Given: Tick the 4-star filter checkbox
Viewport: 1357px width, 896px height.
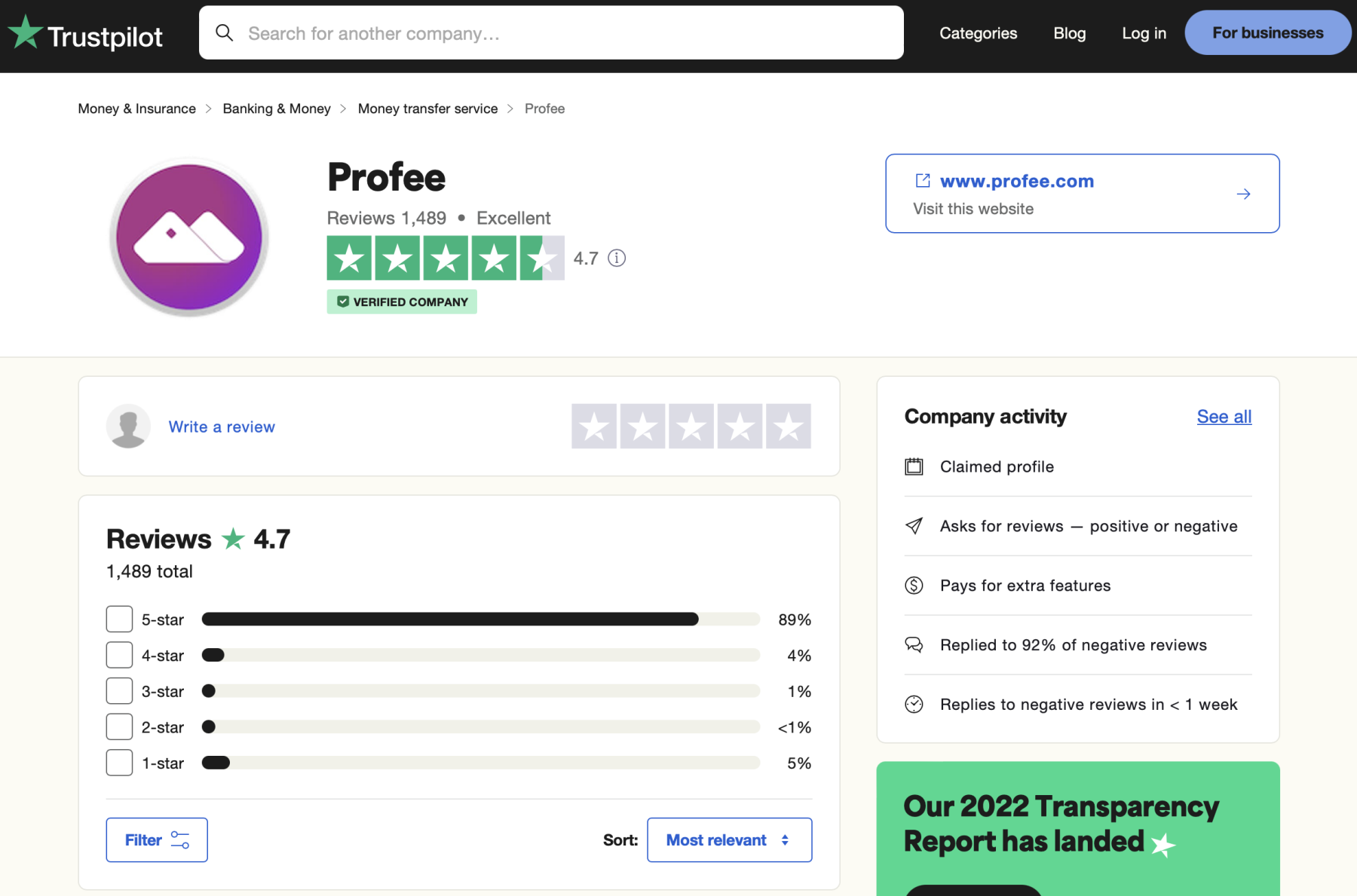Looking at the screenshot, I should pyautogui.click(x=119, y=655).
